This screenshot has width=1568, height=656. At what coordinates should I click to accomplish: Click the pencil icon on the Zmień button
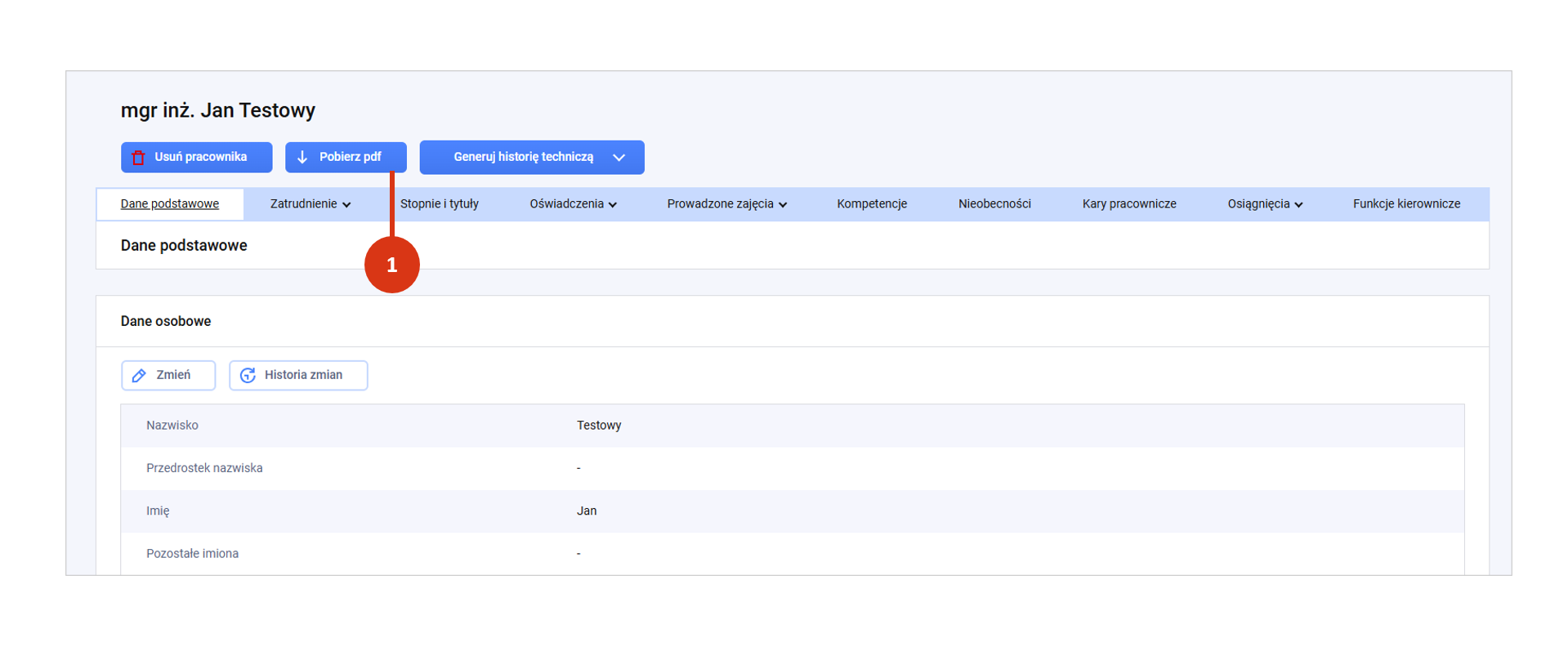(140, 375)
